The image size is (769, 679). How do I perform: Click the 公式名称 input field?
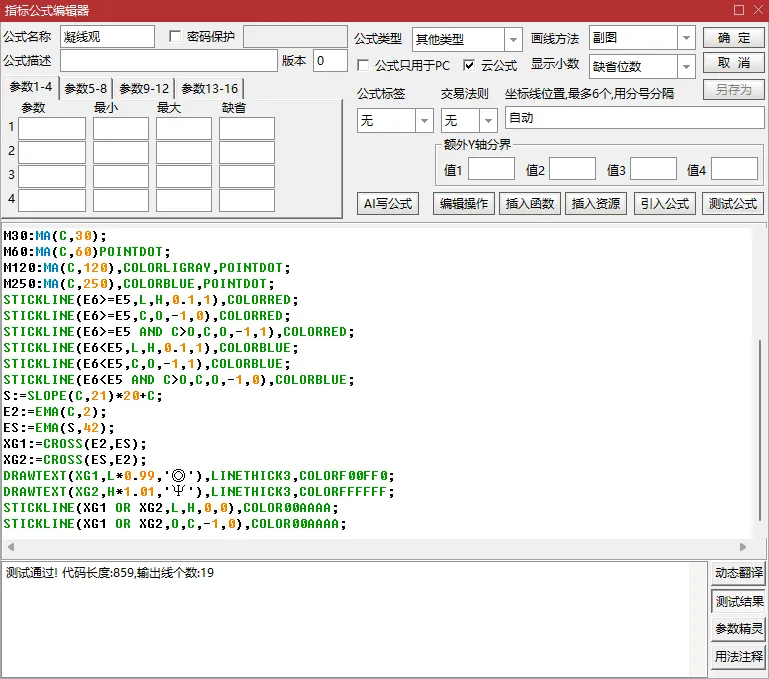107,37
